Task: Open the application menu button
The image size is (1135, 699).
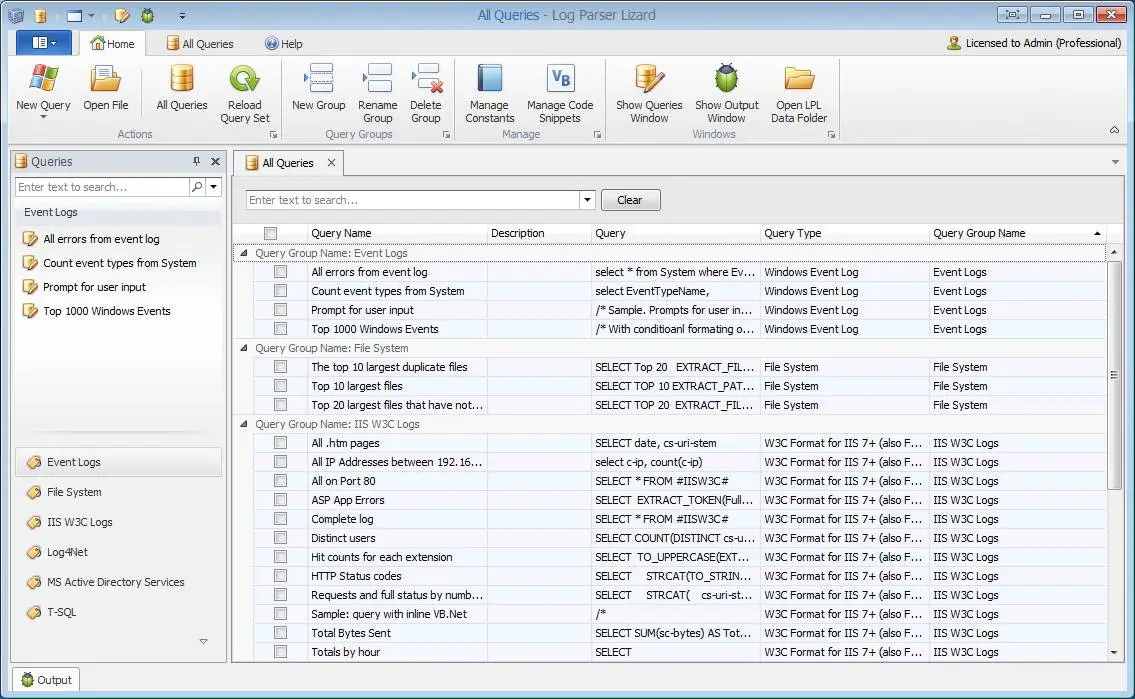Action: click(x=43, y=43)
